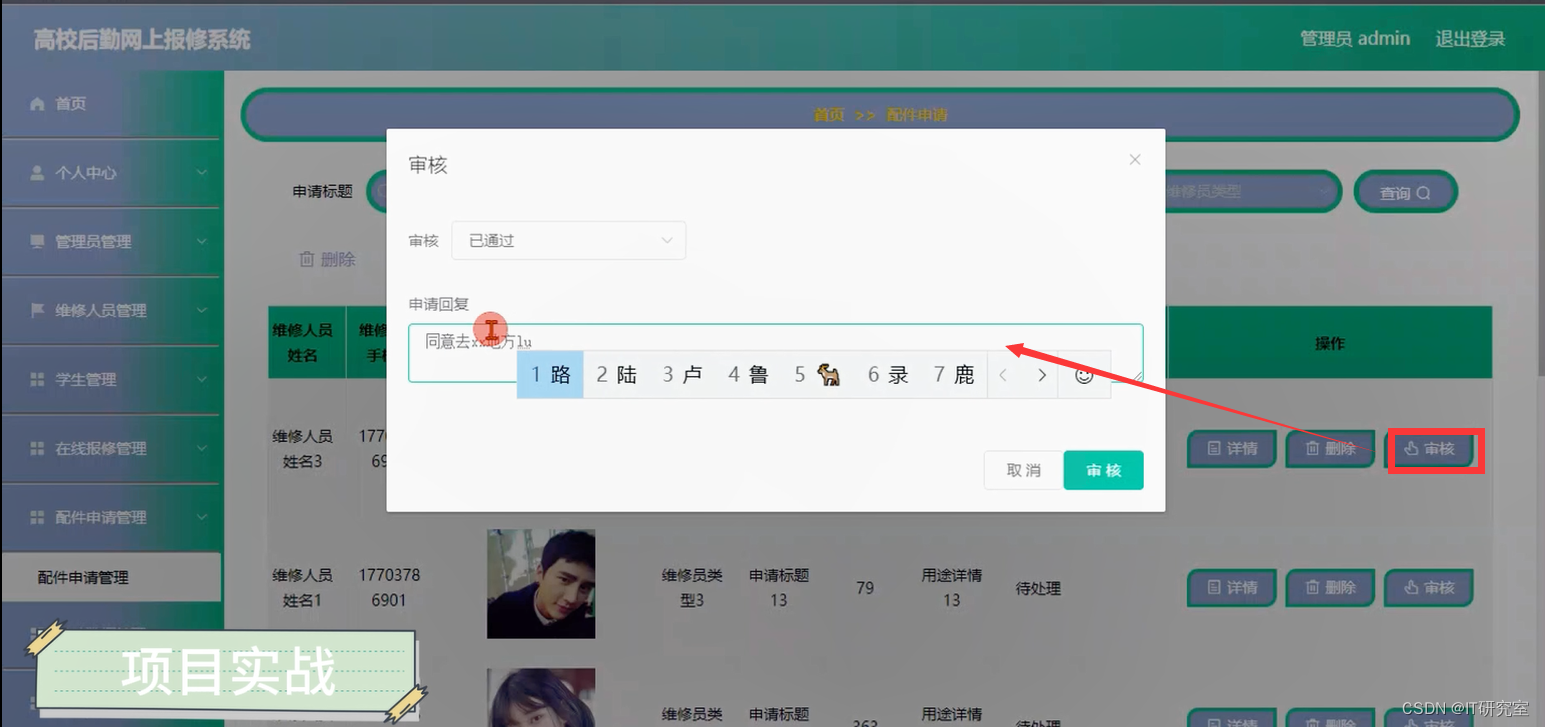This screenshot has width=1545, height=727.
Task: Delete the 维修人员姓名3 row
Action: pos(1330,449)
